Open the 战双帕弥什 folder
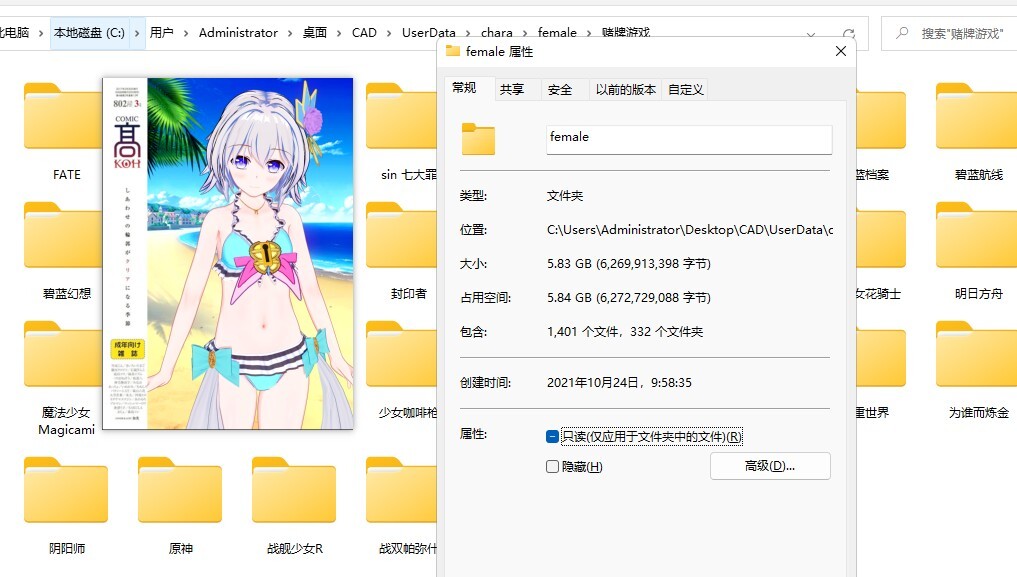This screenshot has width=1017, height=577. coord(402,506)
